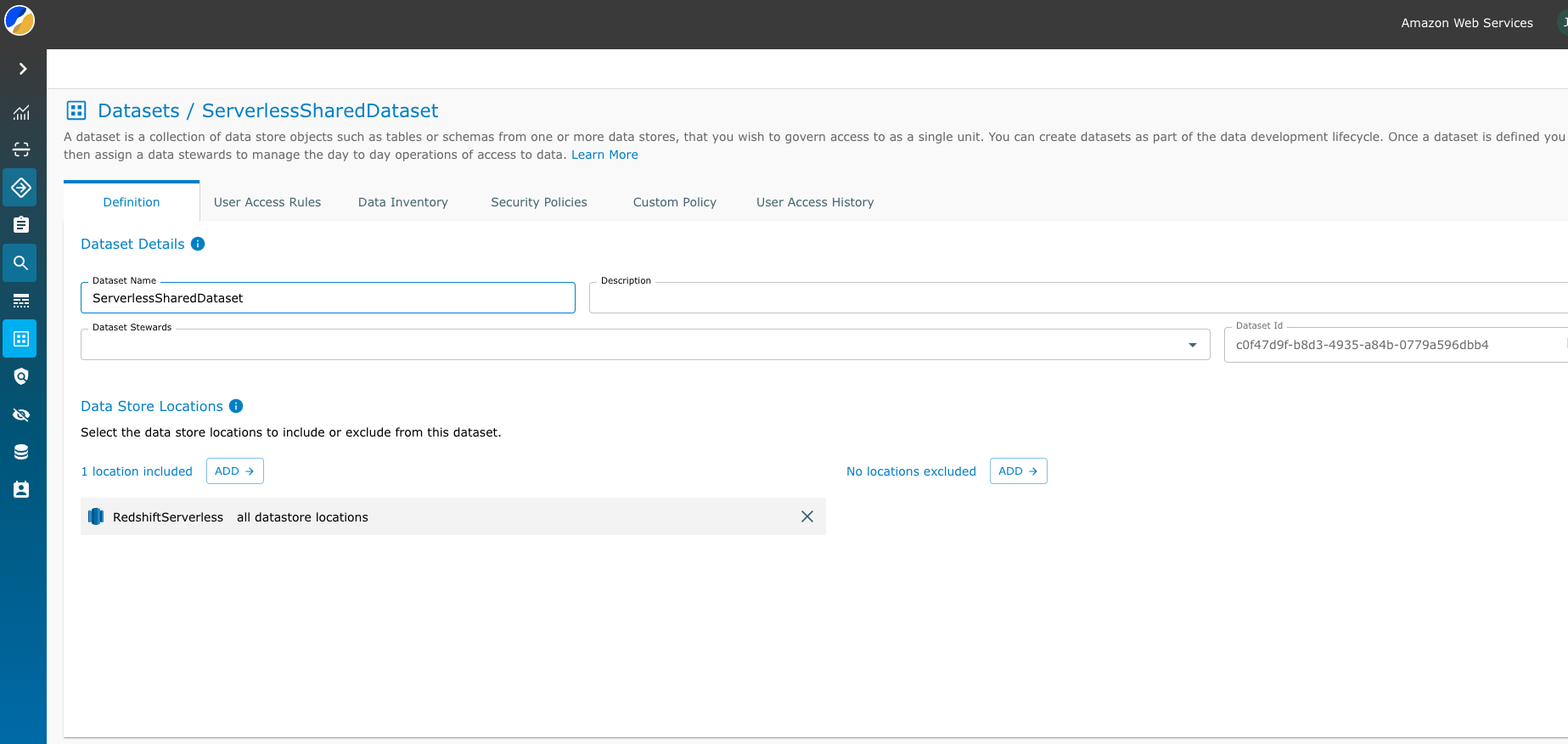The image size is (1568, 744).
Task: Select the diamond arrow icon in the sidebar
Action: pos(21,187)
